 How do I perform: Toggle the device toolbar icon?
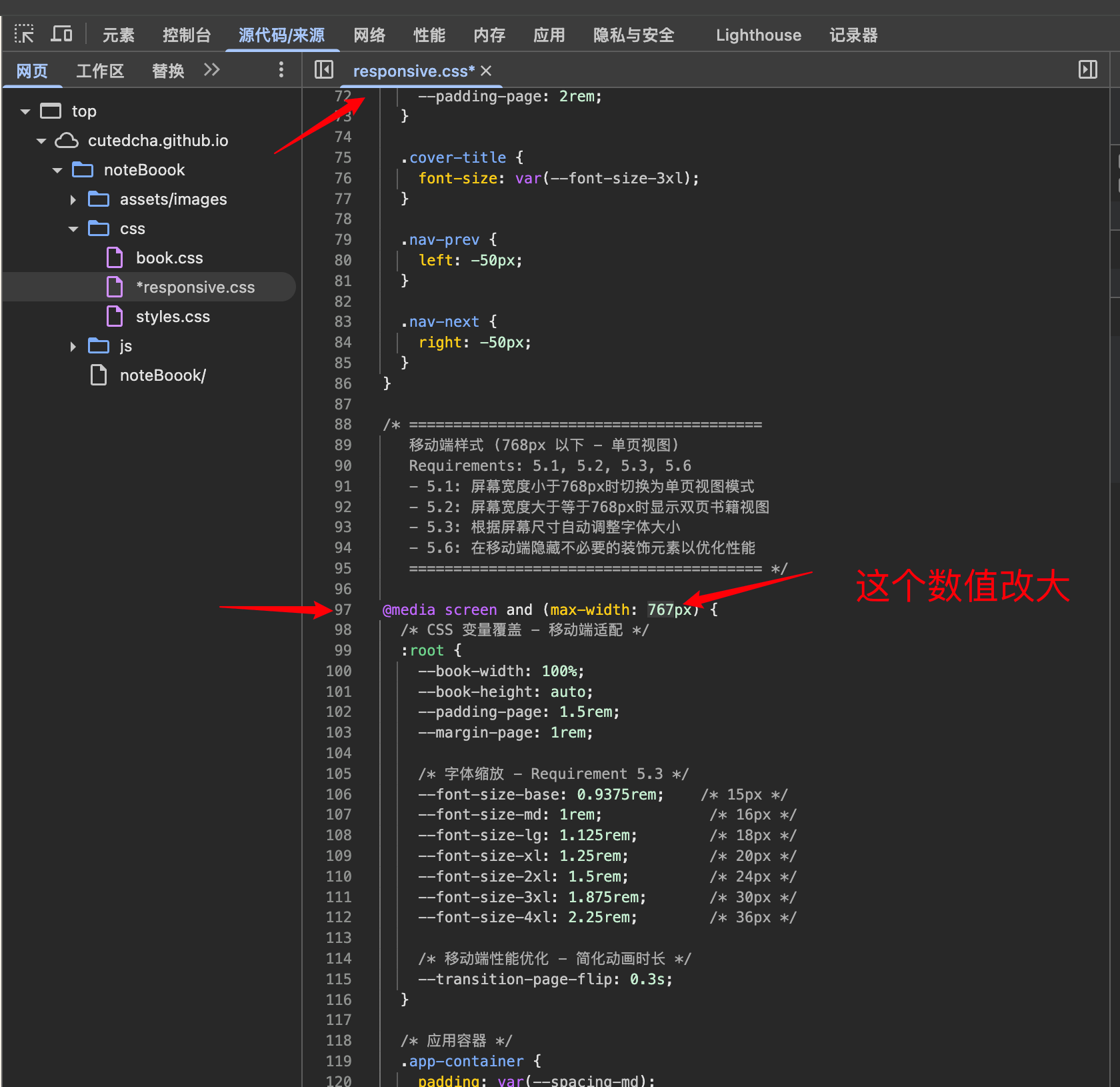[62, 34]
